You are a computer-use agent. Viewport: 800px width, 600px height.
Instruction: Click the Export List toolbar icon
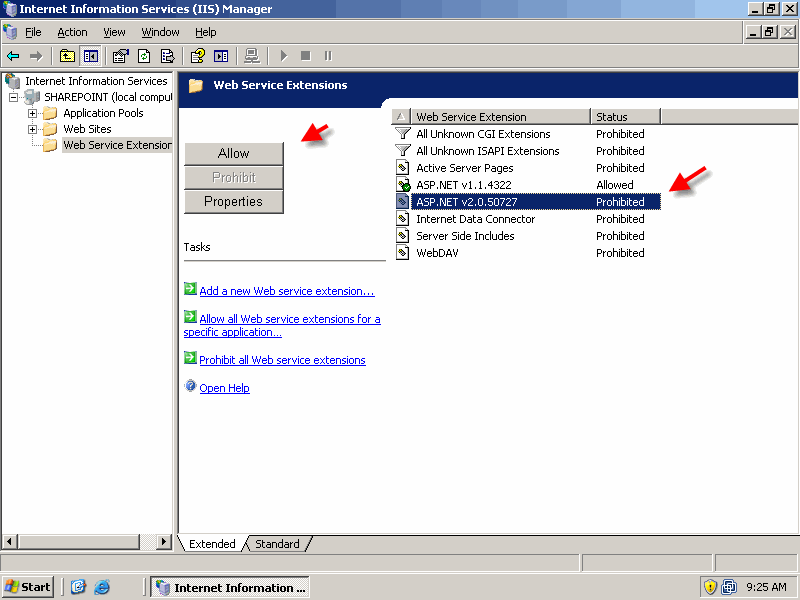167,56
